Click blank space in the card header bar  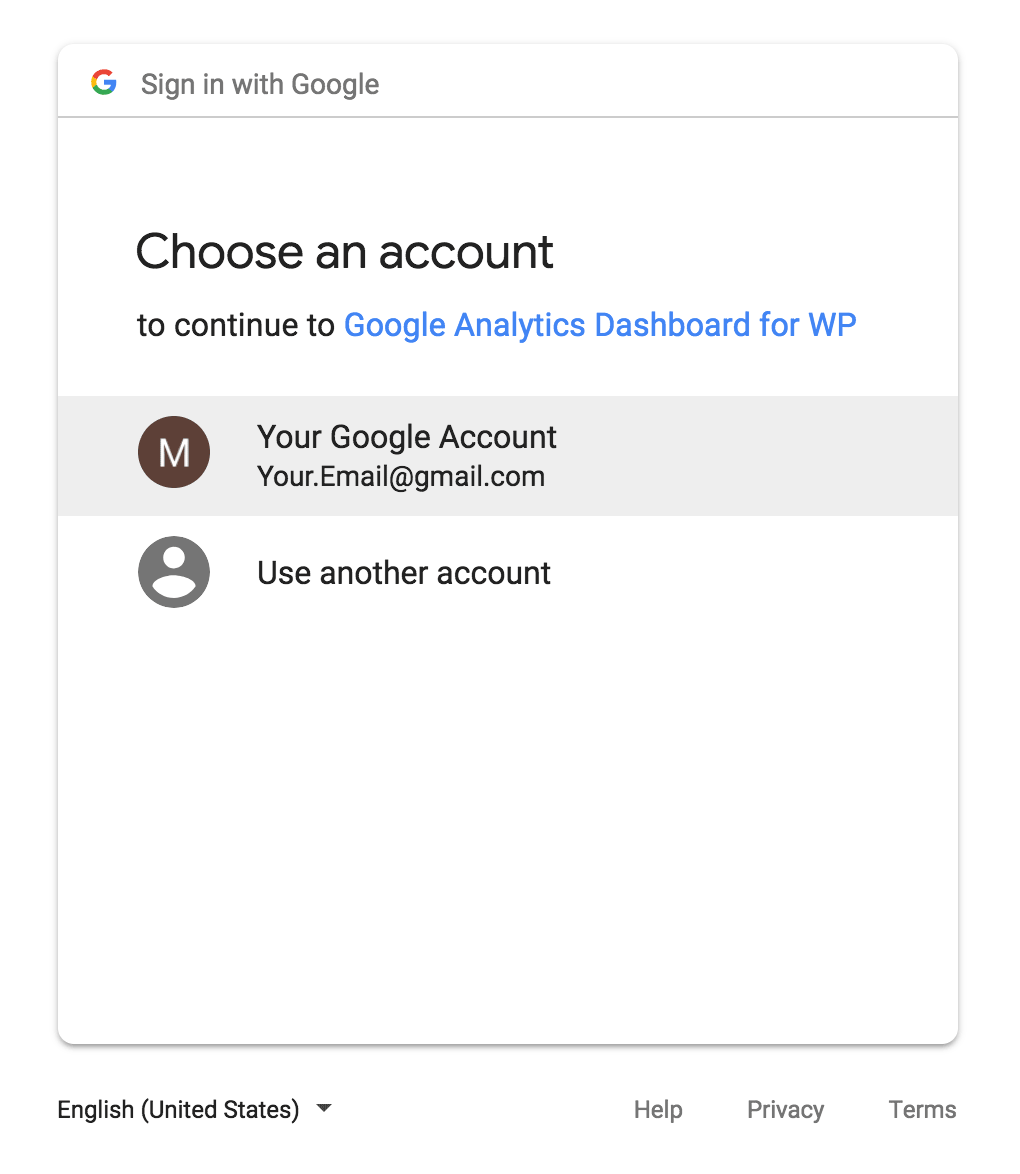coord(667,82)
